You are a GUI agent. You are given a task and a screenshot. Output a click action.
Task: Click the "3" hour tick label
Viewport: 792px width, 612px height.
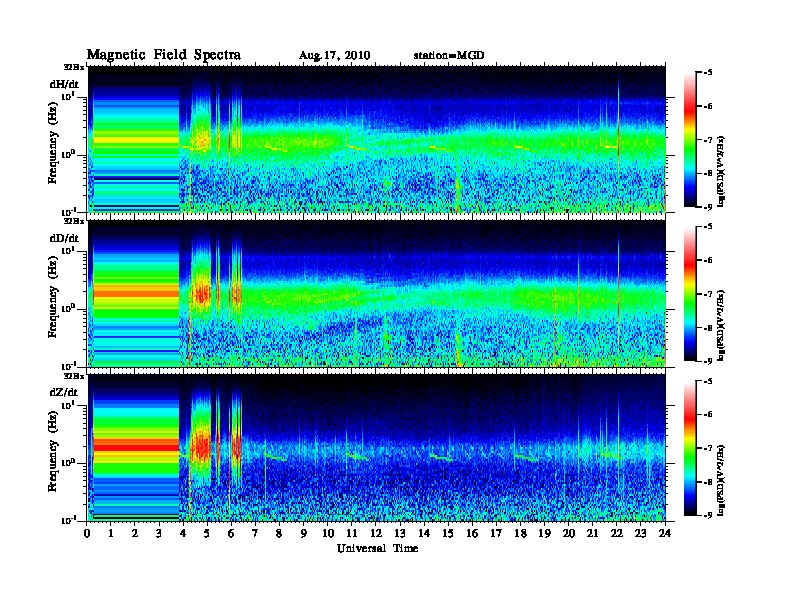pyautogui.click(x=159, y=534)
